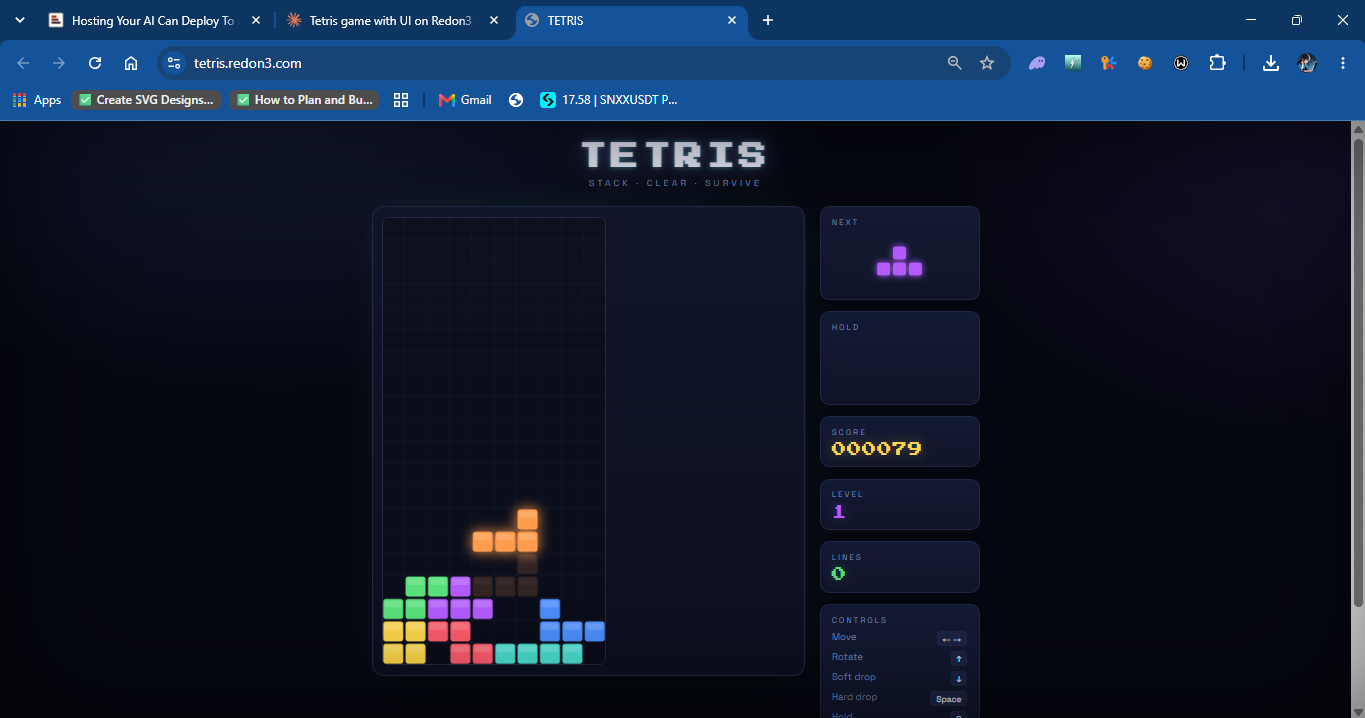Open 'Create SVG Designs...' bookmark
The width and height of the screenshot is (1365, 718).
click(146, 100)
